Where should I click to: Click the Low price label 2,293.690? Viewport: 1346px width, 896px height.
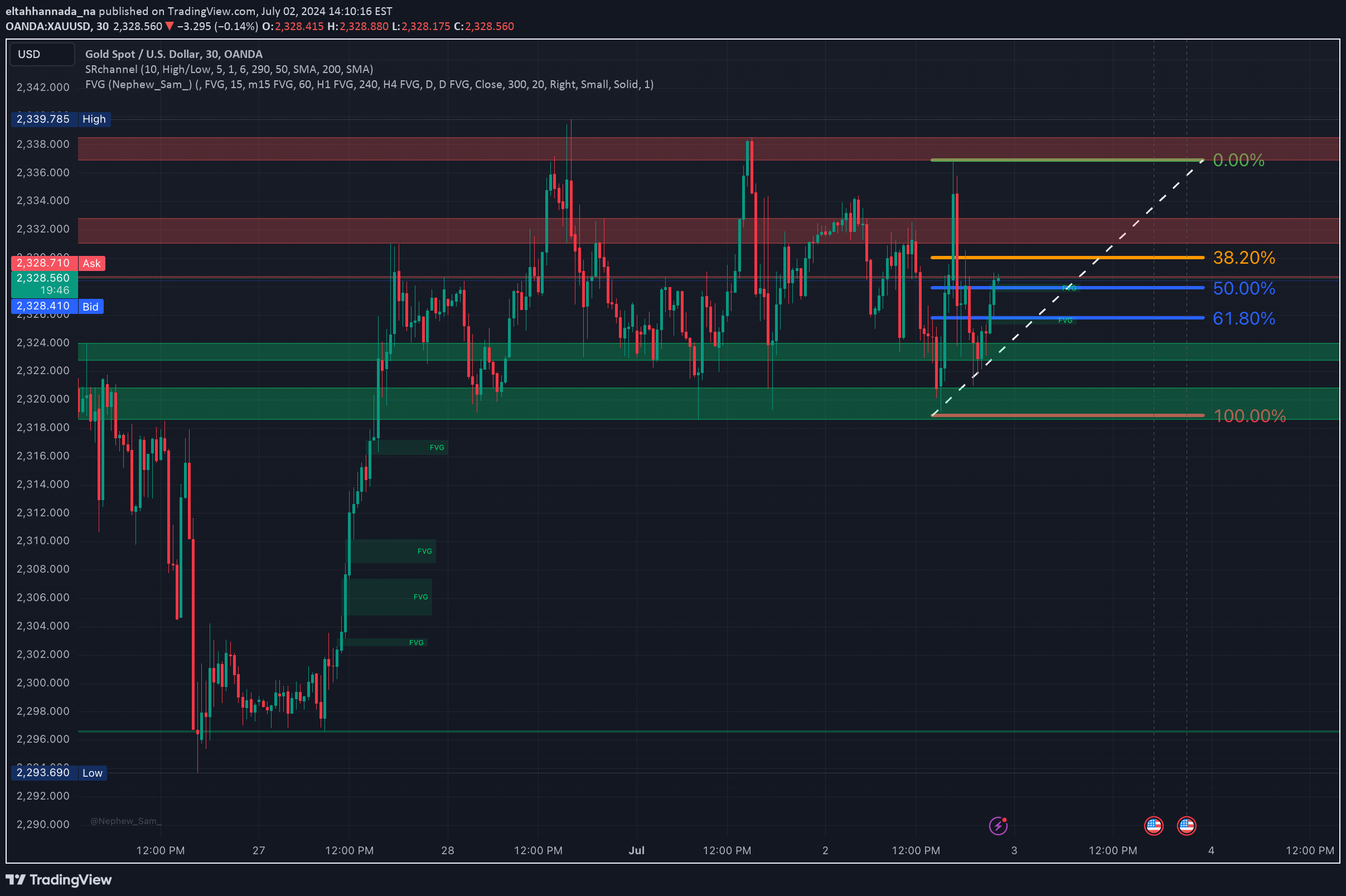[59, 773]
